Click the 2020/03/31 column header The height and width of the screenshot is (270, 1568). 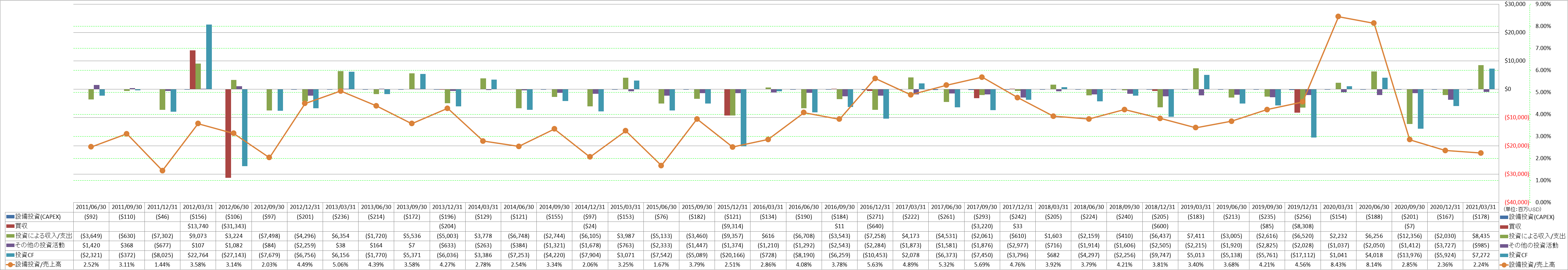coord(1338,207)
